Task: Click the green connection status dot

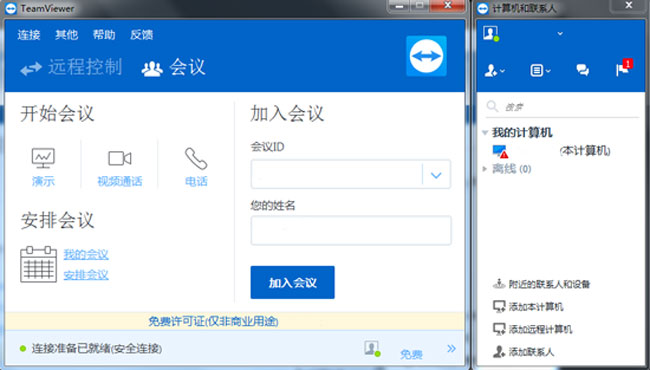Action: (x=23, y=348)
